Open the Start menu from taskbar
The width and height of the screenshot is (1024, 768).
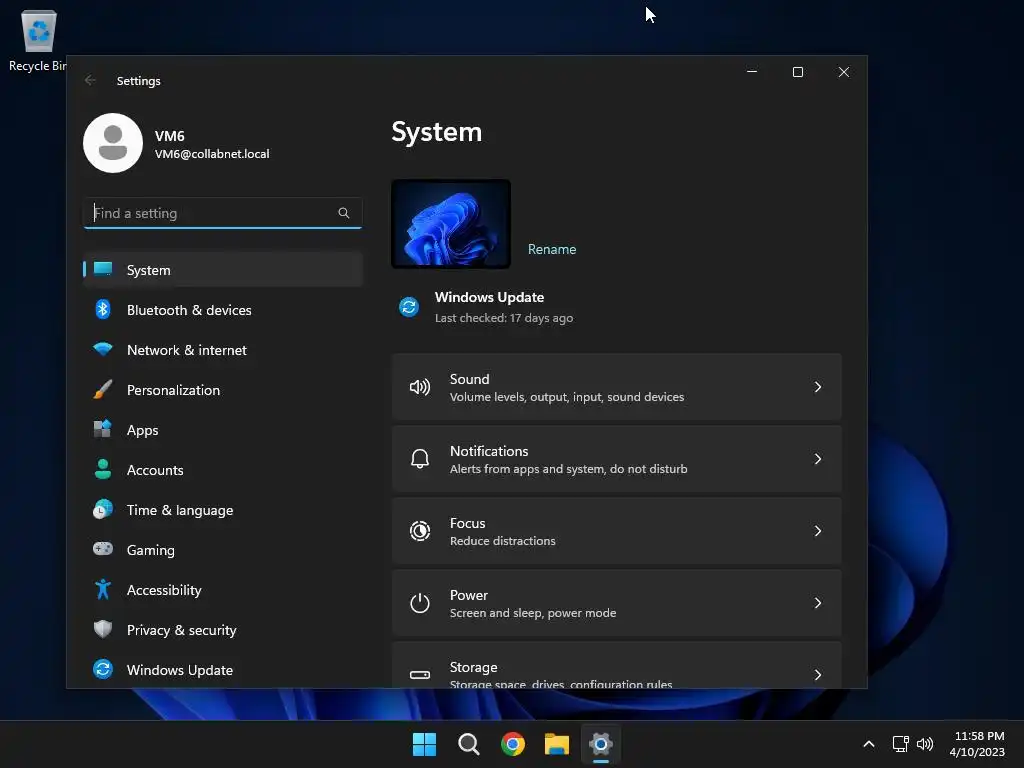tap(424, 744)
